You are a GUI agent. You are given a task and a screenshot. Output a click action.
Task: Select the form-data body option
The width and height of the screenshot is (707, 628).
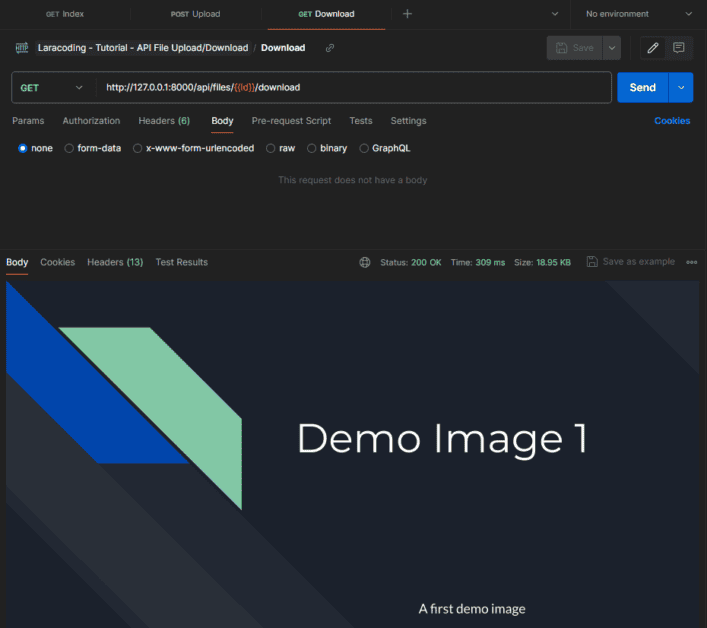pos(93,148)
